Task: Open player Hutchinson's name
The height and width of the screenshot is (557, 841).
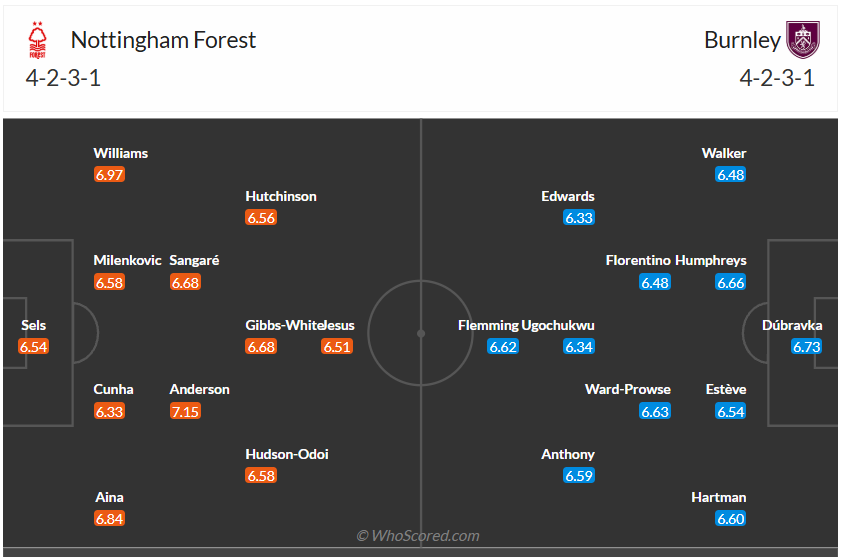Action: click(x=281, y=196)
